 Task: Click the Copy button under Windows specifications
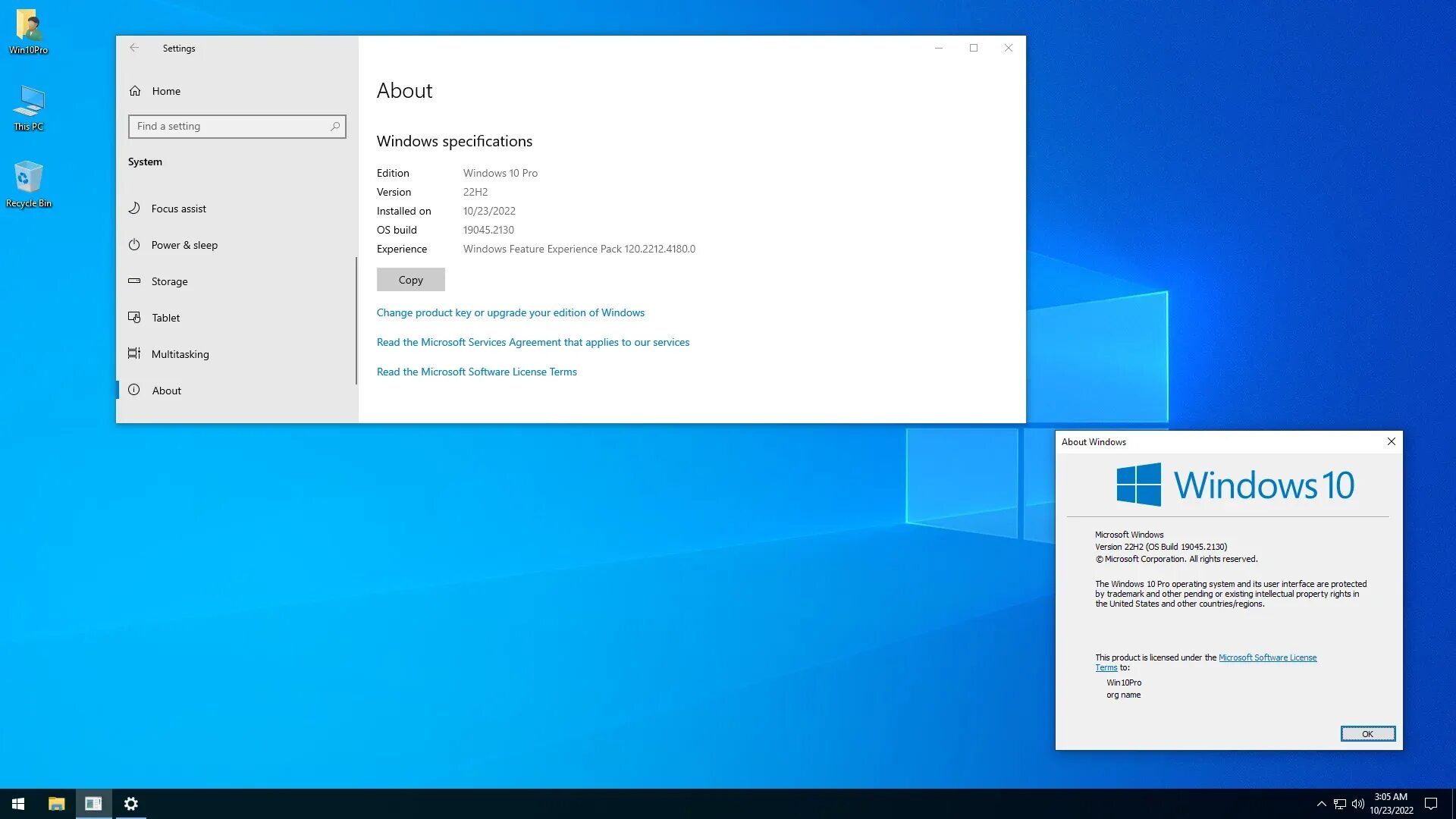[410, 280]
